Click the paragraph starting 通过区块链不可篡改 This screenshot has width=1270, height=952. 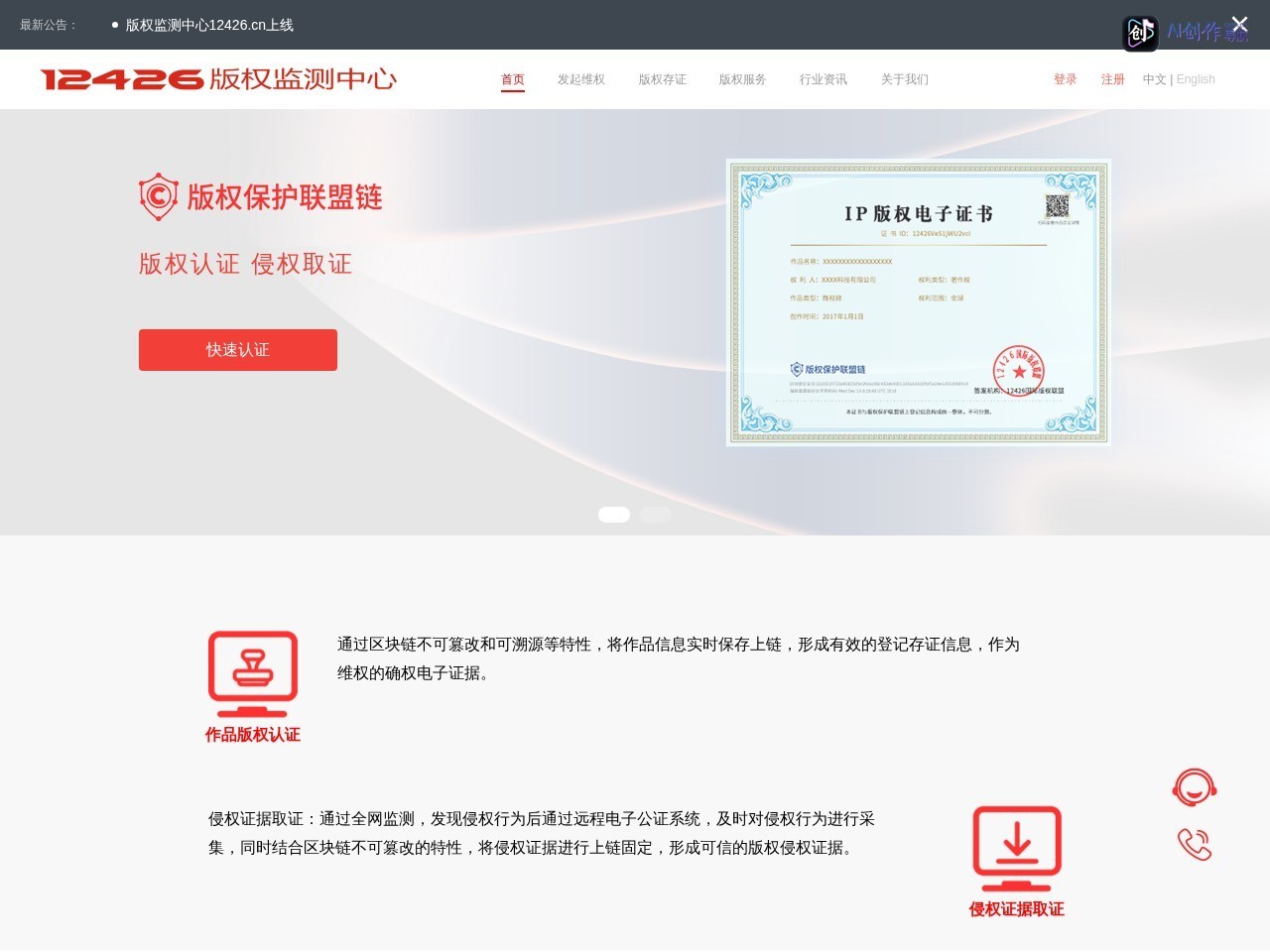679,658
